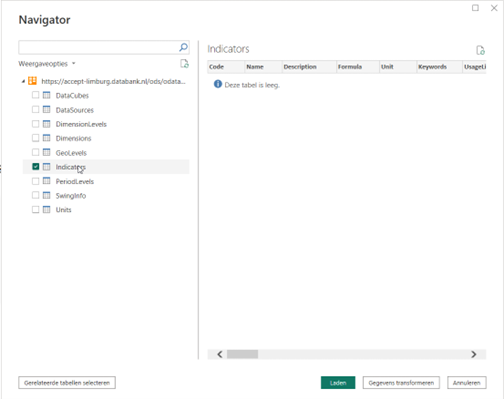Screen dimensions: 504x399
Task: Click the DataSources table icon
Action: tap(47, 109)
